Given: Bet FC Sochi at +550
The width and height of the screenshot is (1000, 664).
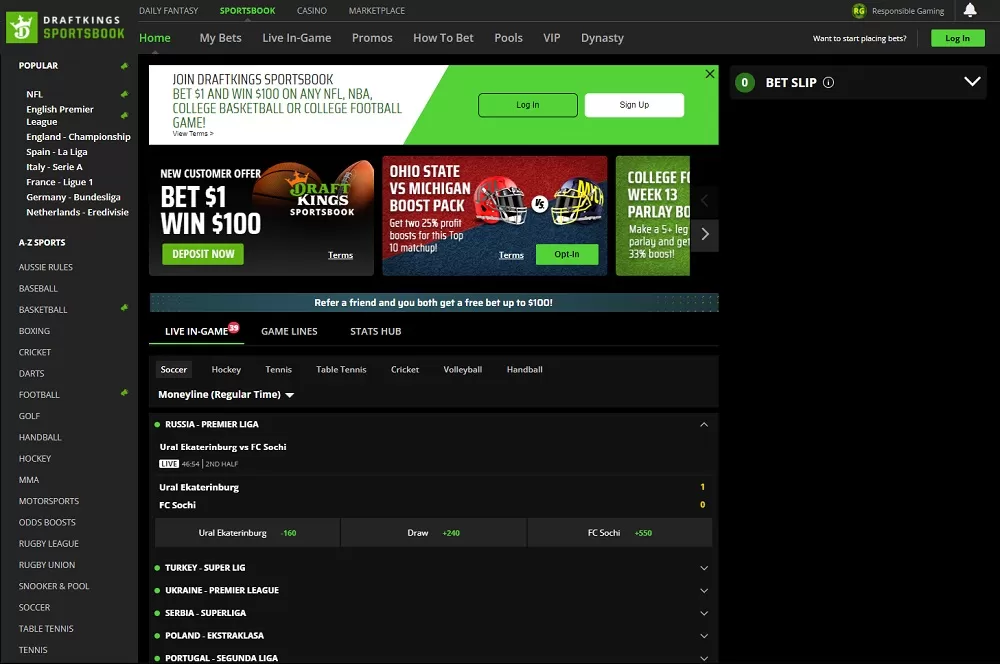Looking at the screenshot, I should (620, 533).
